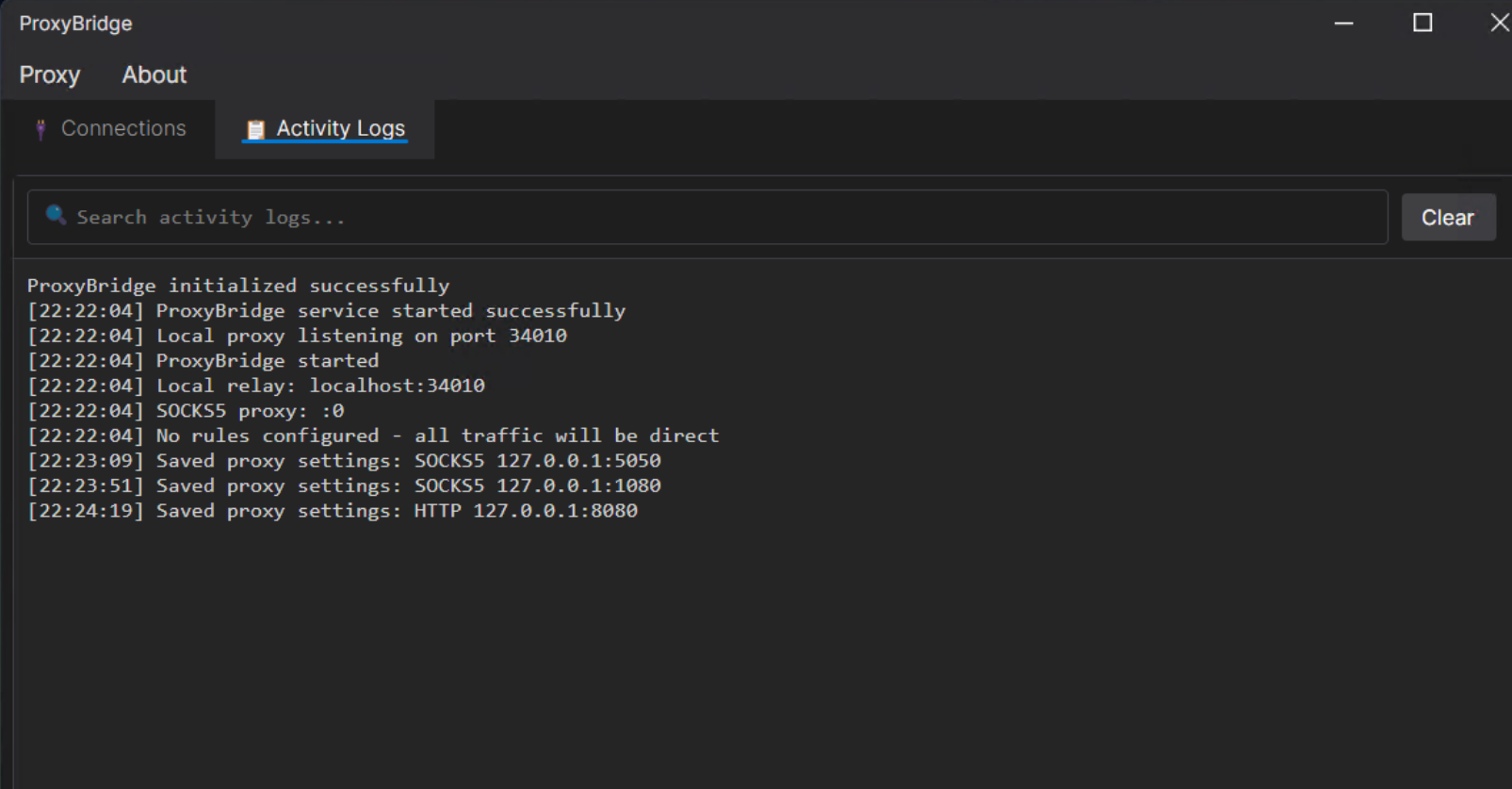Select log entry with SOCKS5 127.0.0.1:5050
This screenshot has height=789, width=1512.
tap(344, 460)
